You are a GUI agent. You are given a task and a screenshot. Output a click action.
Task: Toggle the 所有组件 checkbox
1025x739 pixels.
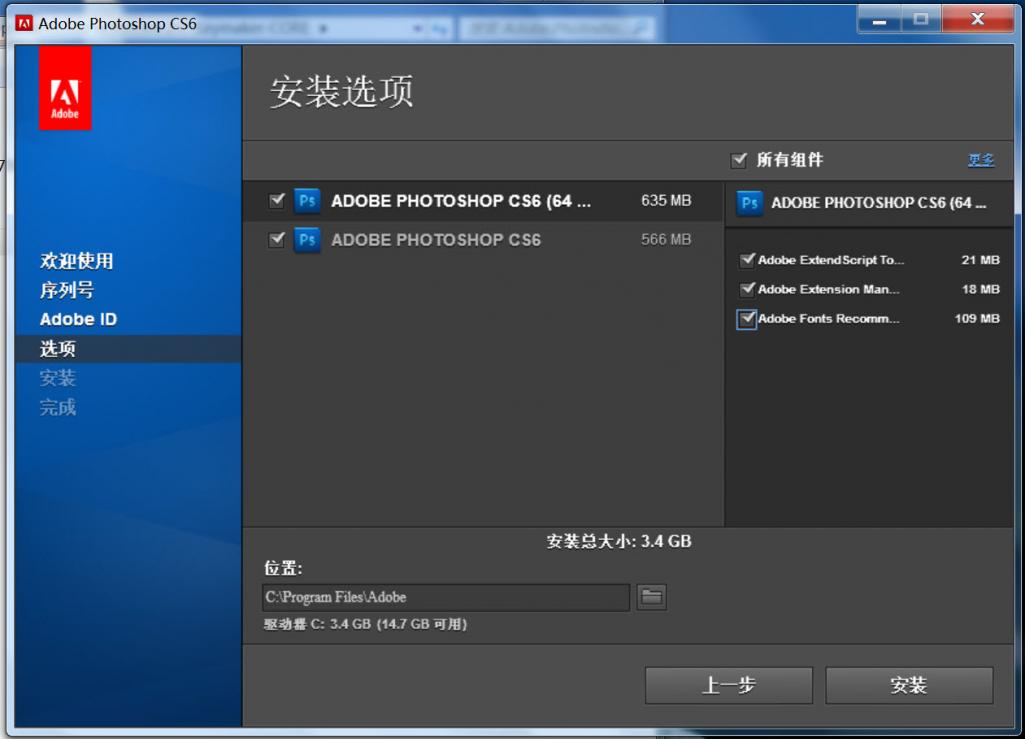coord(739,160)
